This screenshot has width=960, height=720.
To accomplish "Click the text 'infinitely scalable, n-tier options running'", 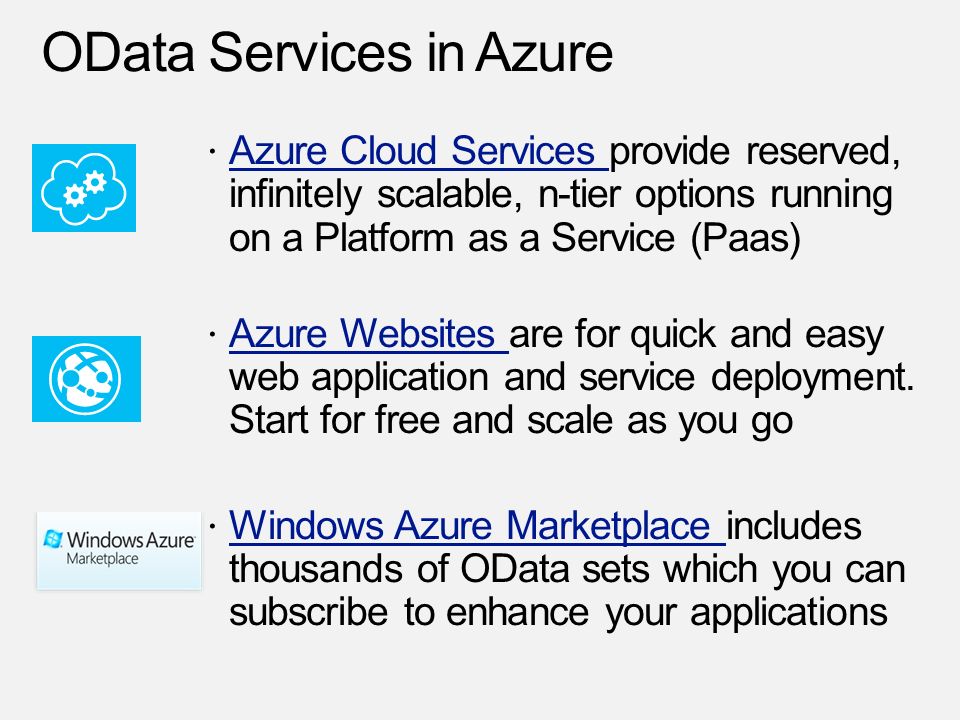I will coord(561,196).
